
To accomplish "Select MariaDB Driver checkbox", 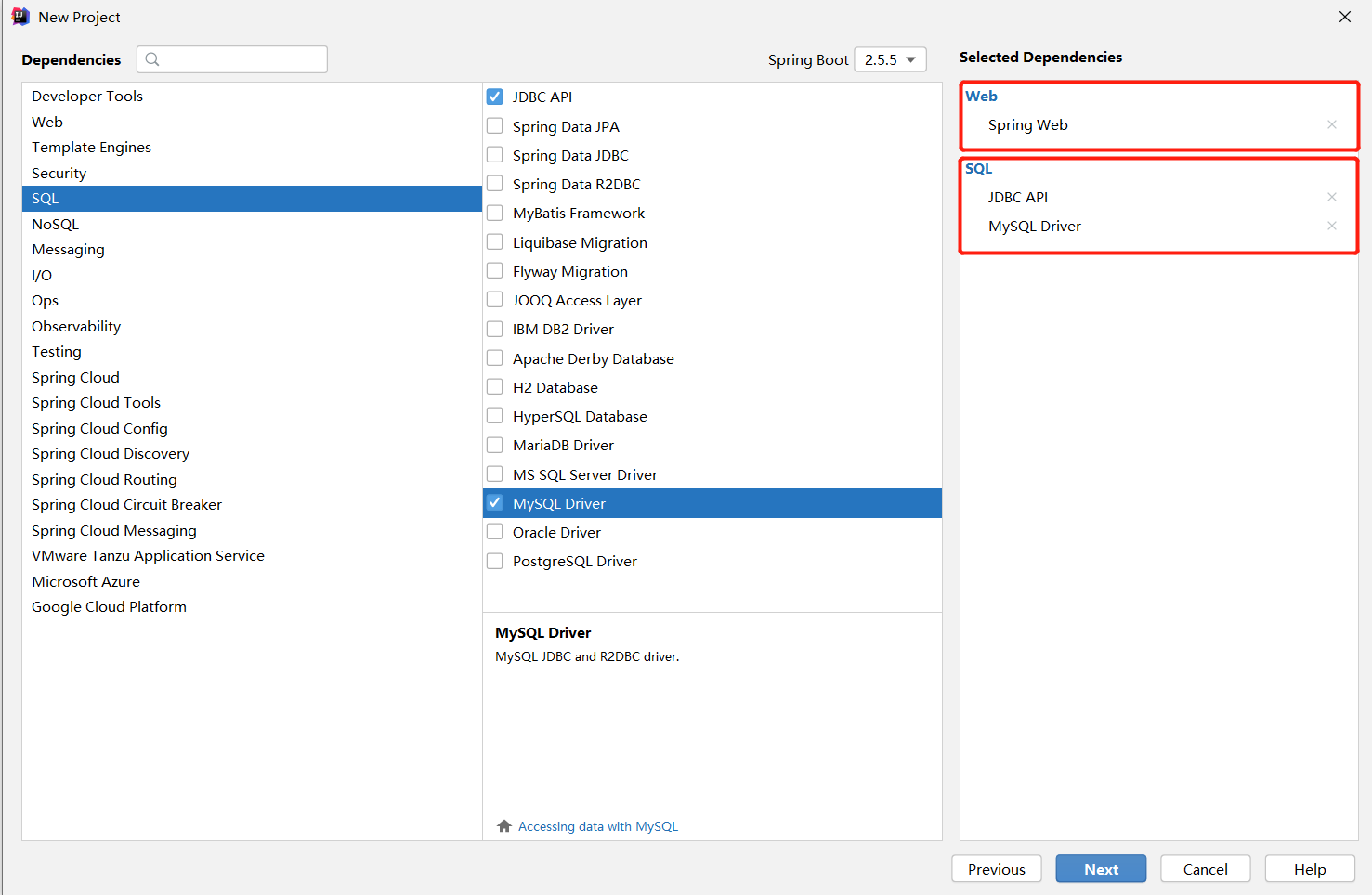I will pyautogui.click(x=495, y=445).
